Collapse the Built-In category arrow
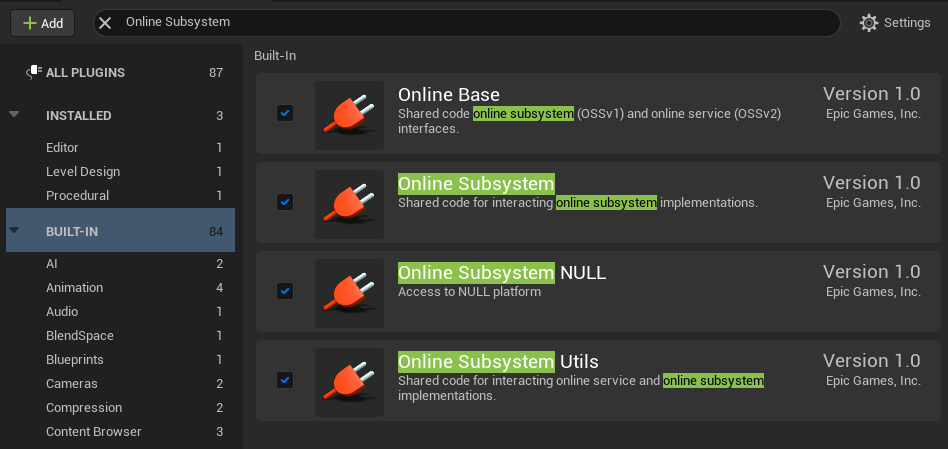948x449 pixels. tap(15, 230)
